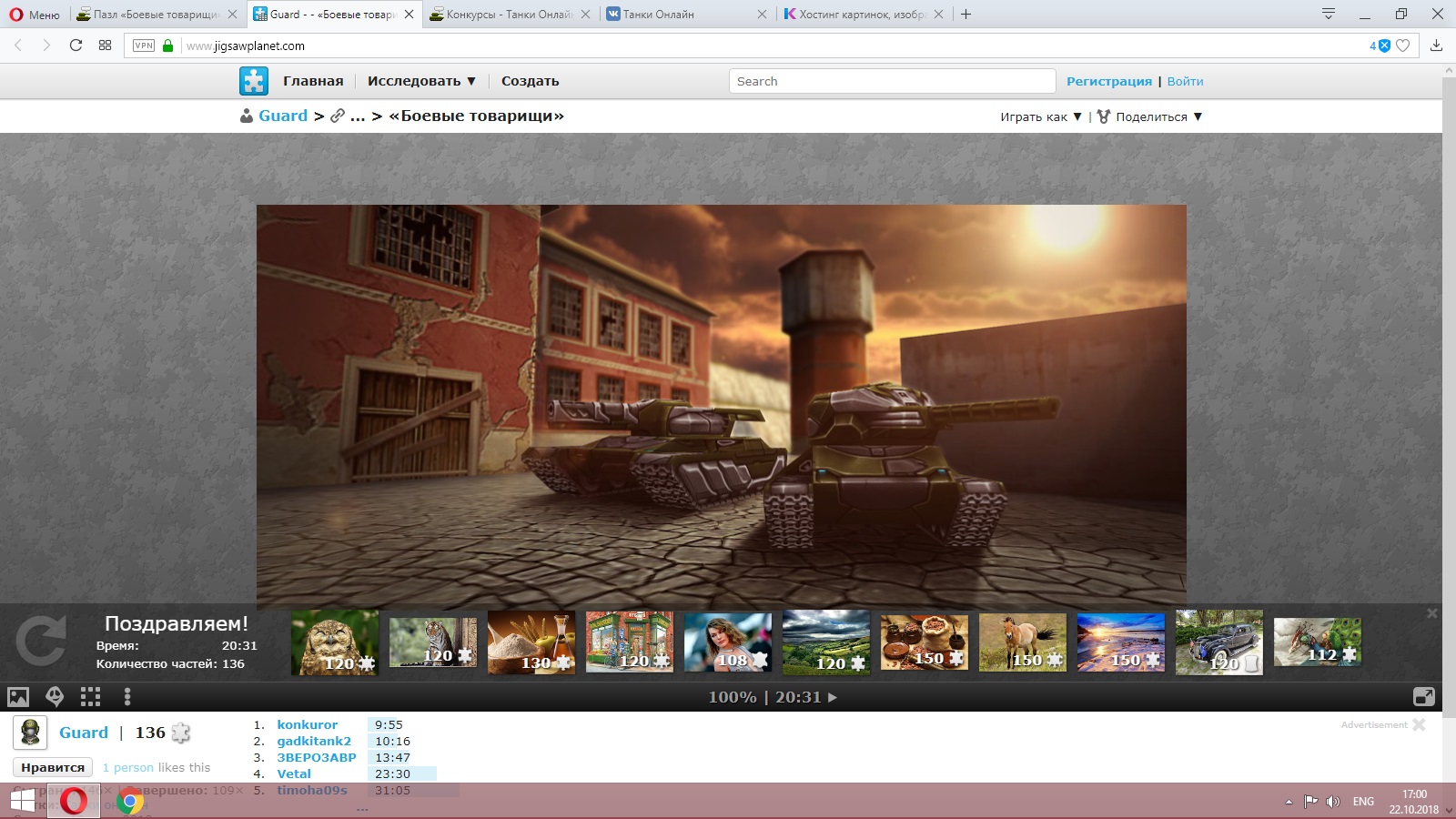Close the suggested puzzles strip
The image size is (1456, 819).
(1432, 613)
